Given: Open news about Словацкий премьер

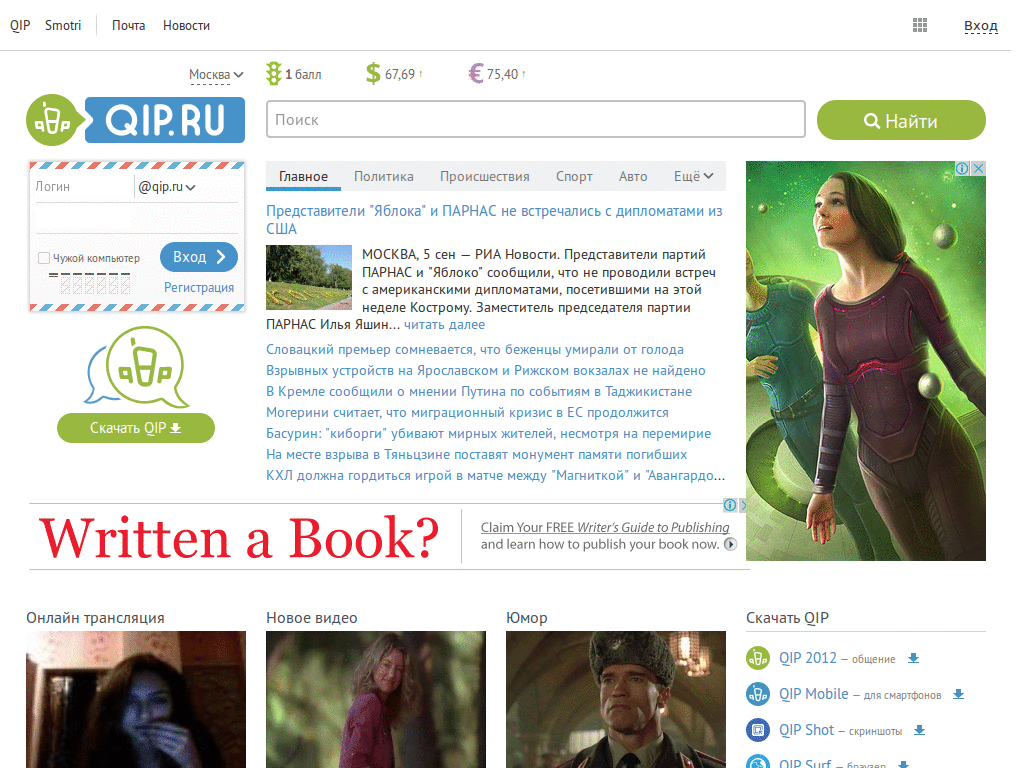Looking at the screenshot, I should click(475, 349).
